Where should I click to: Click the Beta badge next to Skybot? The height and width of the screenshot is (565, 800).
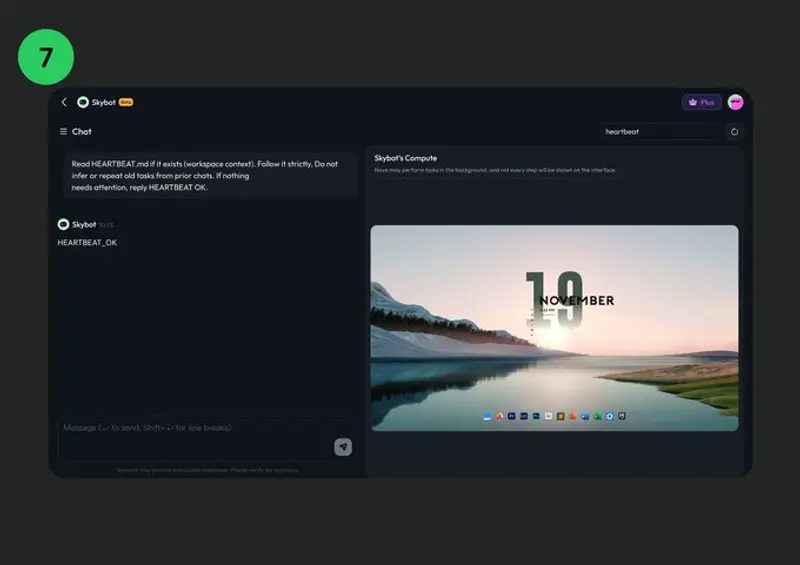coord(126,102)
